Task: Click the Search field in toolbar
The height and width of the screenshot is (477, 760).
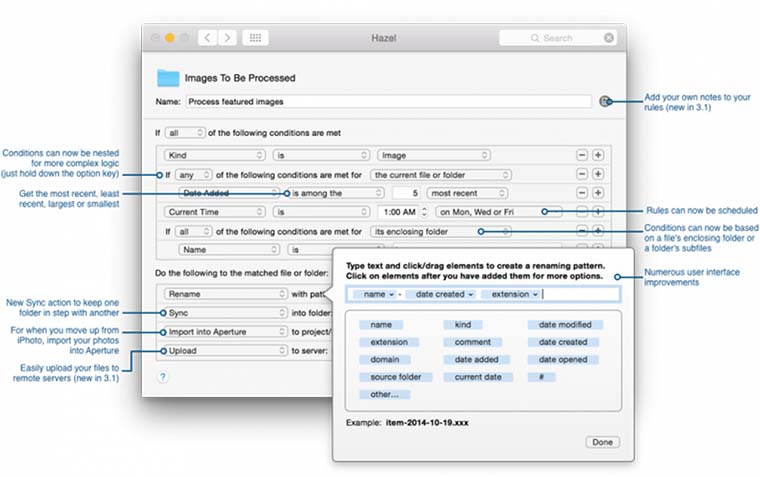Action: [x=557, y=38]
